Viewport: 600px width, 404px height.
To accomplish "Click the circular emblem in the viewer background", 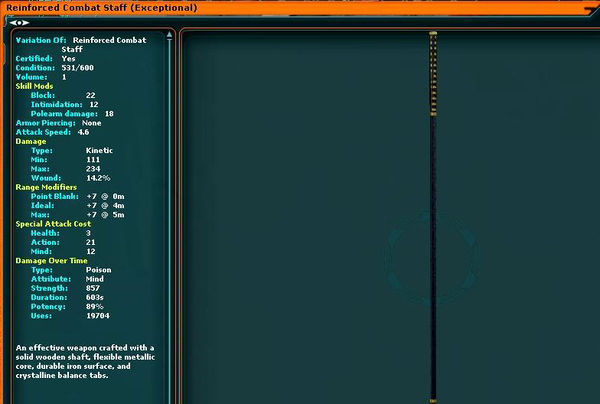I will (x=430, y=255).
